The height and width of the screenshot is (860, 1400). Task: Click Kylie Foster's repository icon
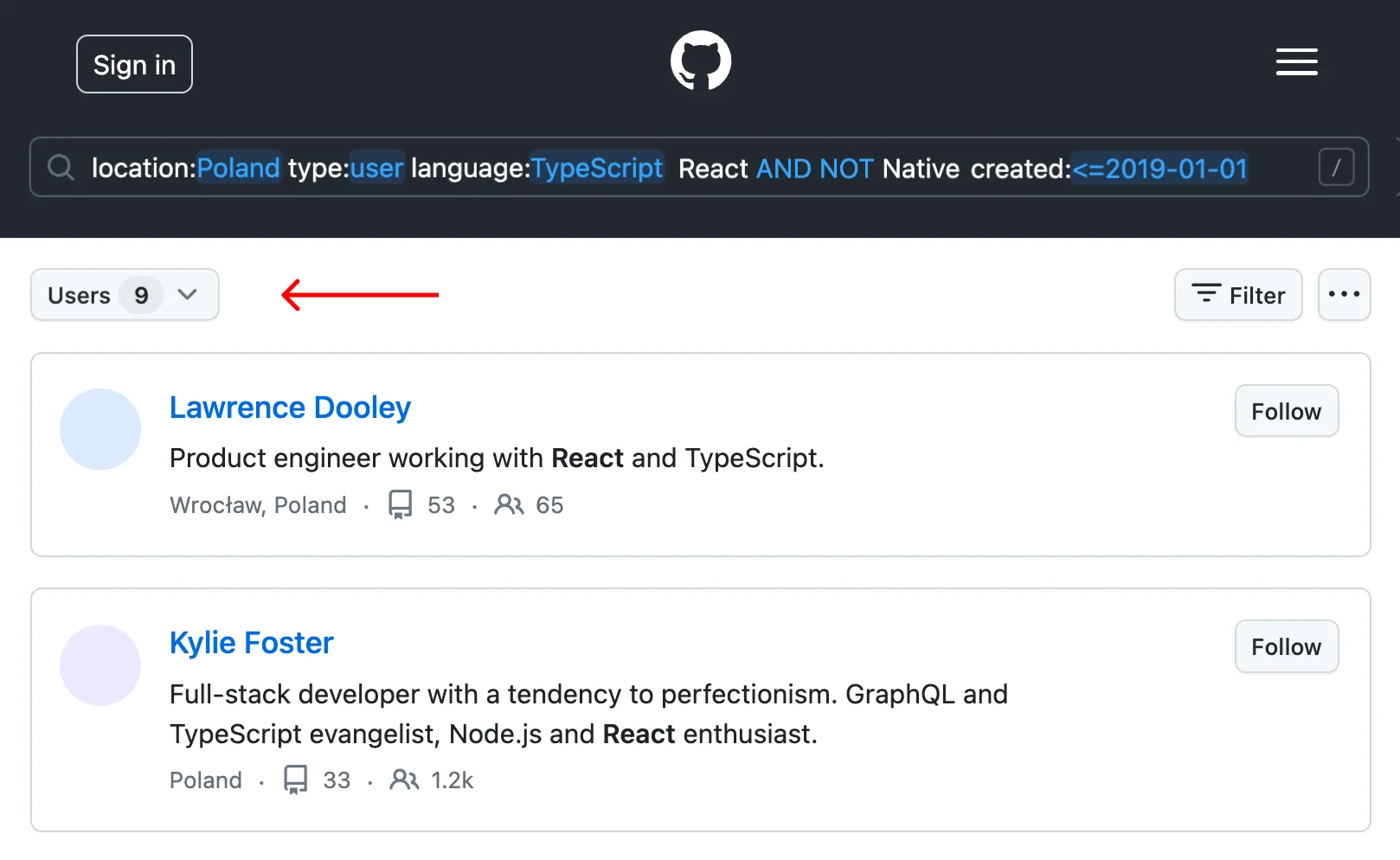coord(296,780)
